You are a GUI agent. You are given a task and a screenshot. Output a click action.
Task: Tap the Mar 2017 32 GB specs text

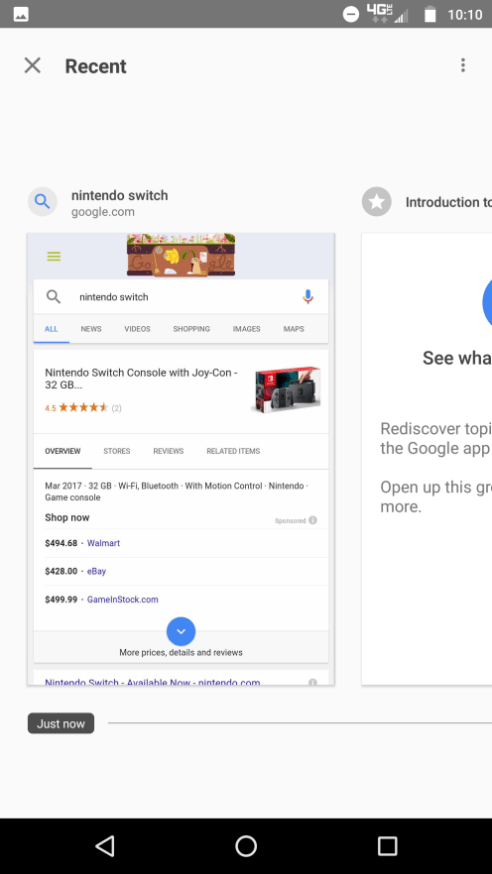pyautogui.click(x=177, y=492)
